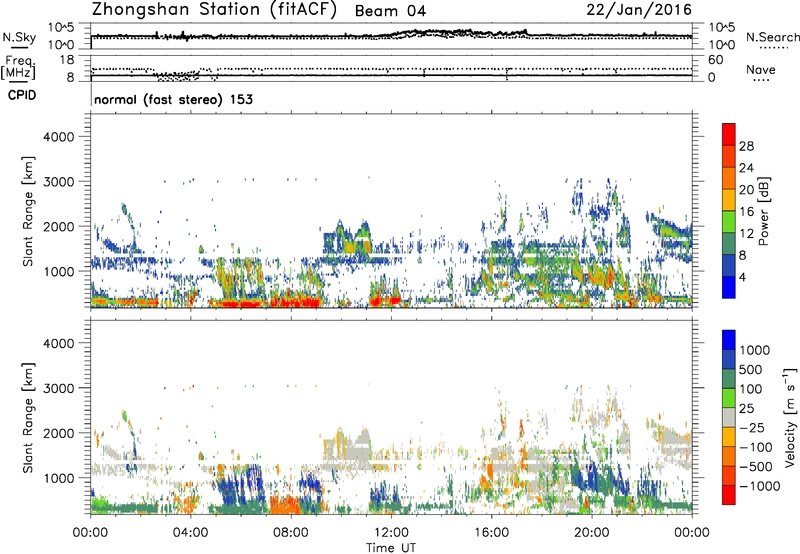The height and width of the screenshot is (554, 800).
Task: Click the dark green 100-500 Velocity color segment
Action: (729, 379)
